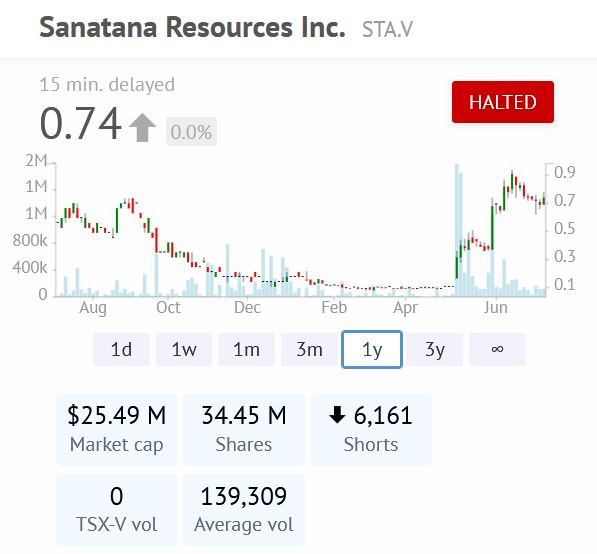Click the 0.0% change badge
The image size is (597, 554).
(x=191, y=132)
